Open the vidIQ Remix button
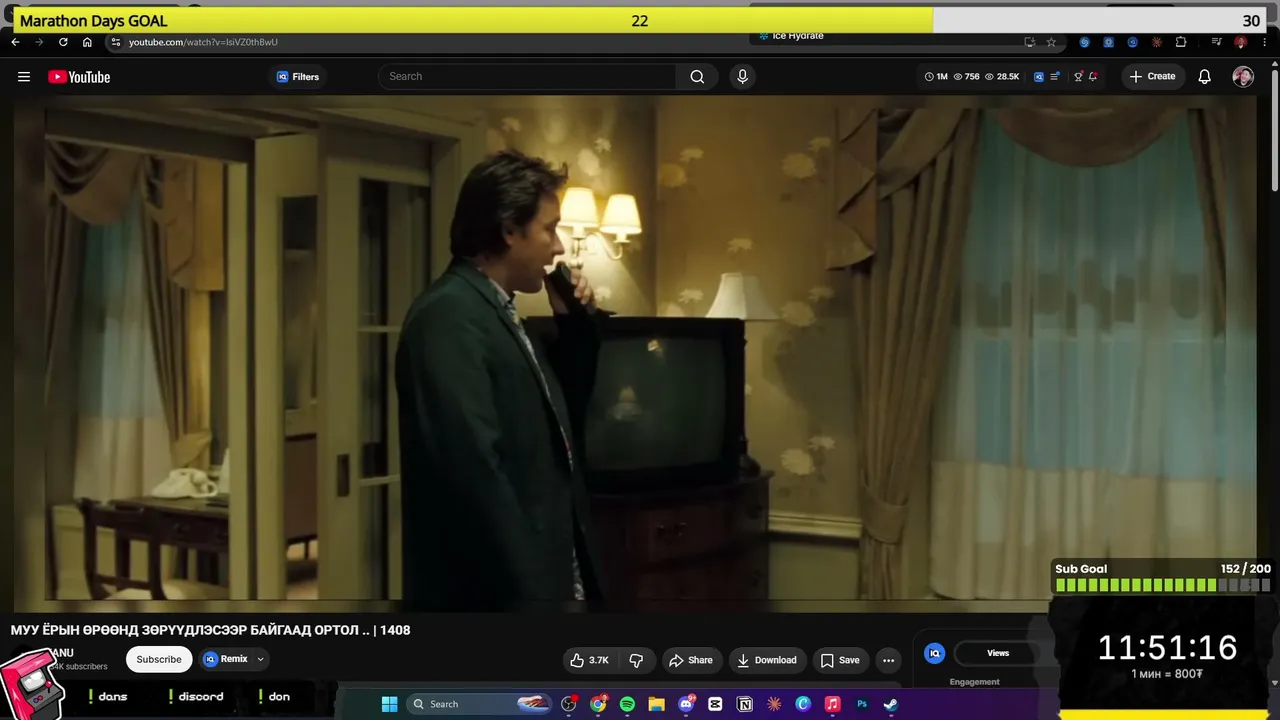The image size is (1280, 720). [226, 659]
